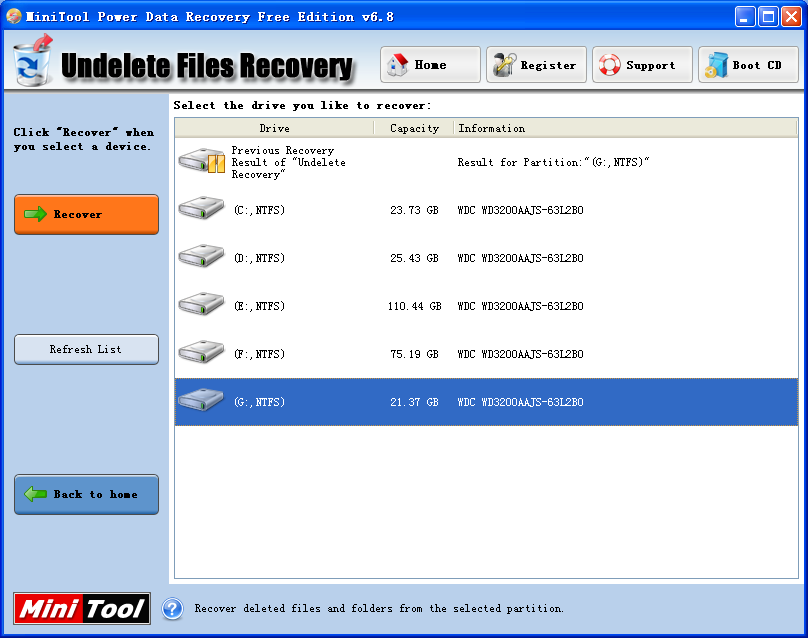Click the key icon on Register
The image size is (808, 638).
click(504, 65)
